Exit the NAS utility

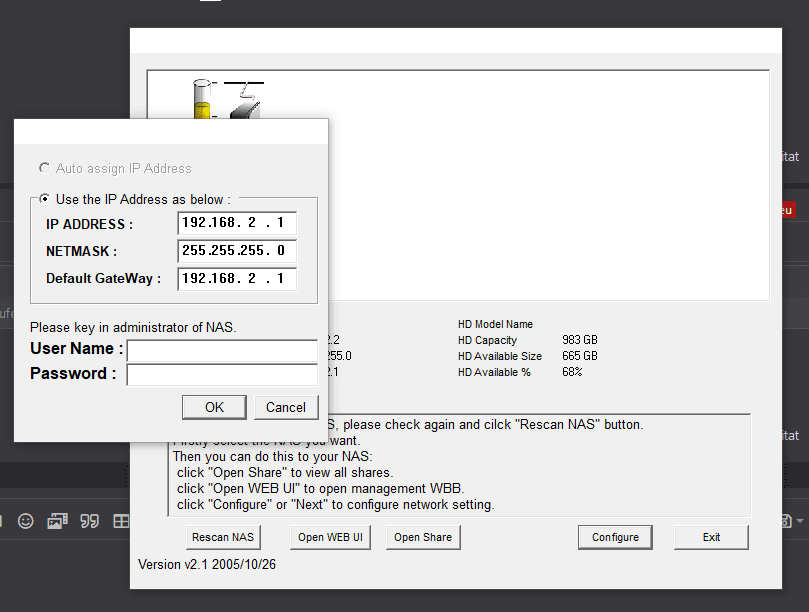[x=711, y=537]
